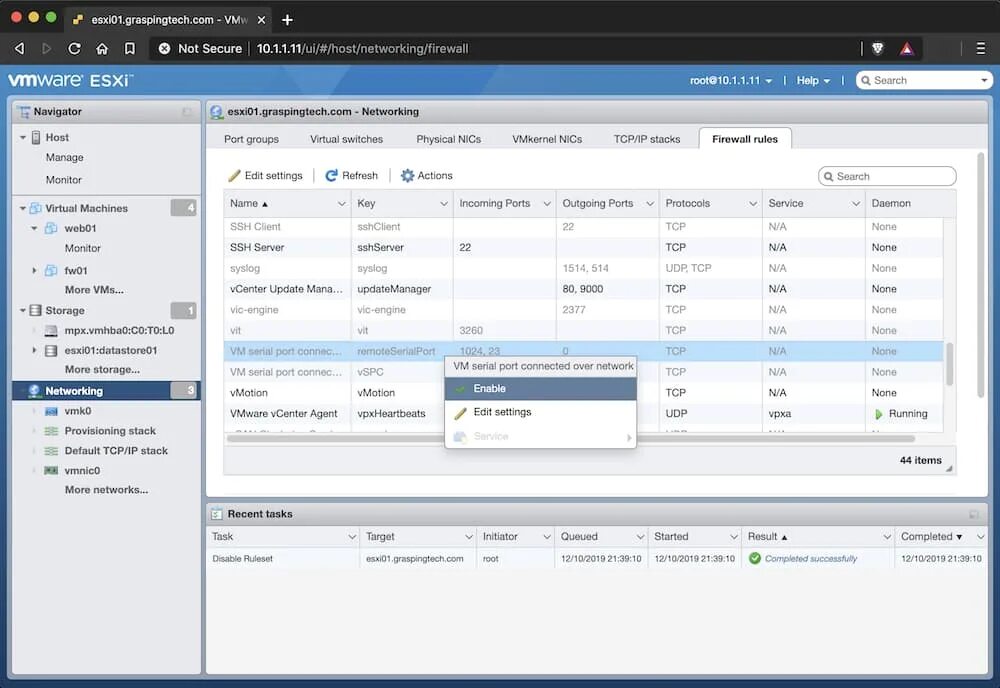The width and height of the screenshot is (1000, 688).
Task: Go back with the browser back arrow
Action: [x=19, y=48]
